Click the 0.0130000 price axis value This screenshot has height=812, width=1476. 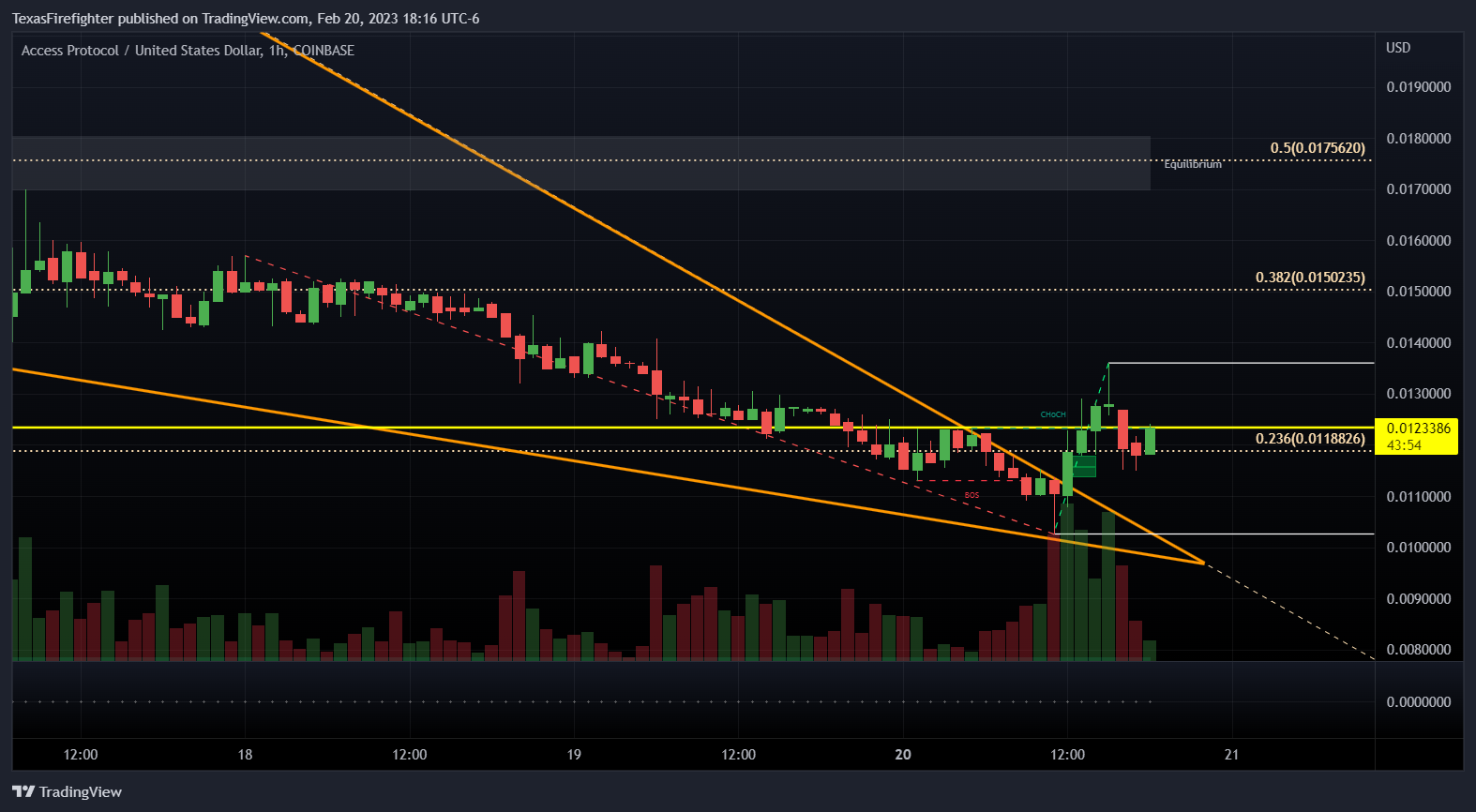1418,394
